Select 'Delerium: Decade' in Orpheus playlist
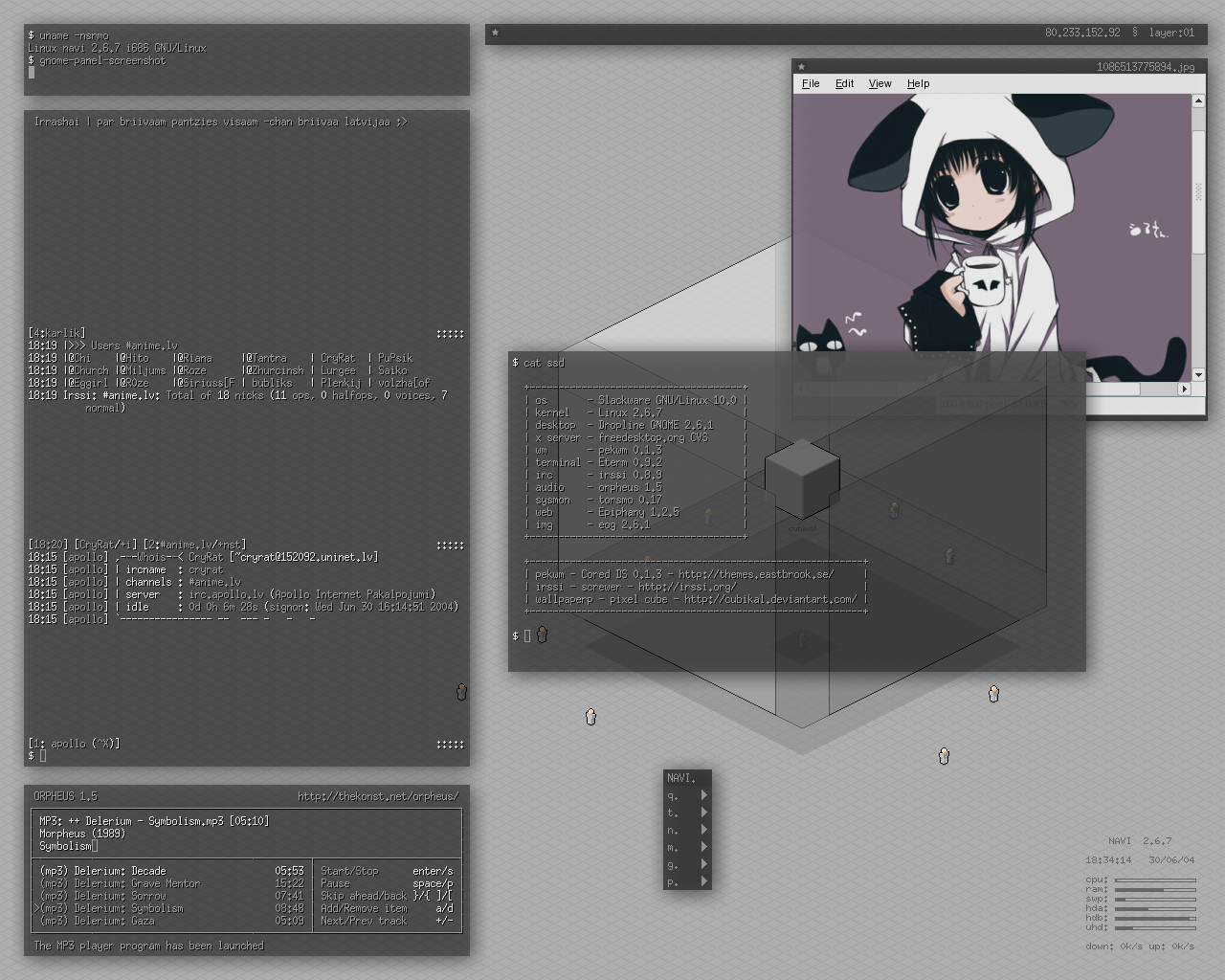This screenshot has width=1225, height=980. click(171, 871)
